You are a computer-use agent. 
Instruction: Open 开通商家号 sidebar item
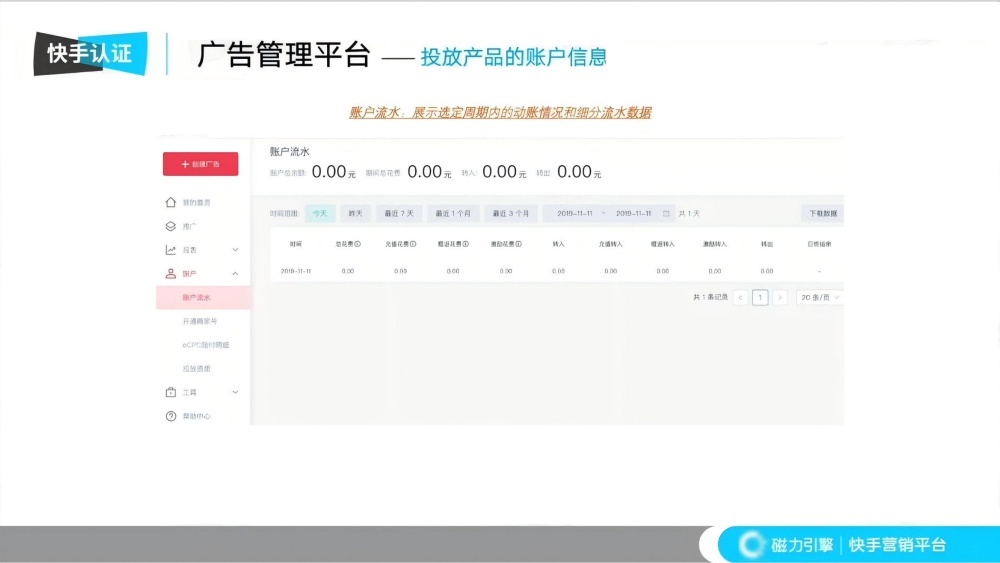200,321
